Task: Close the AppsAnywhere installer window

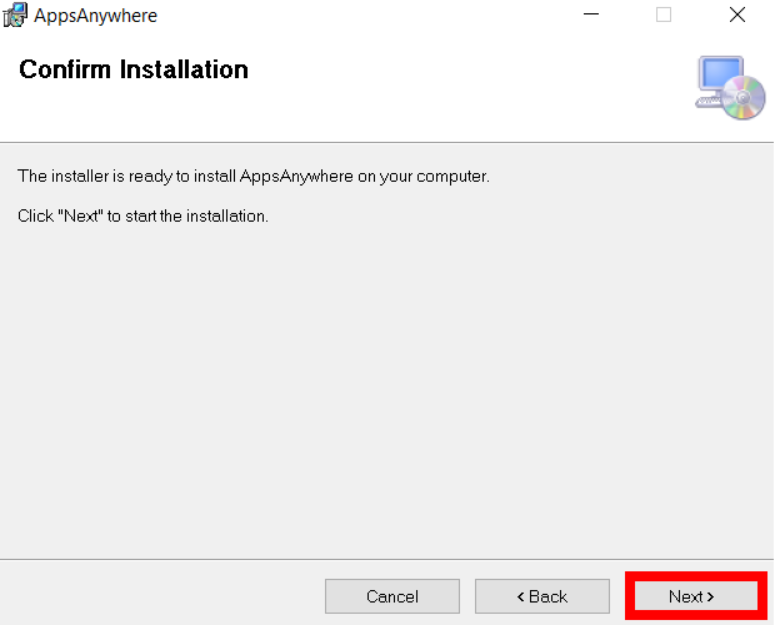Action: coord(737,14)
